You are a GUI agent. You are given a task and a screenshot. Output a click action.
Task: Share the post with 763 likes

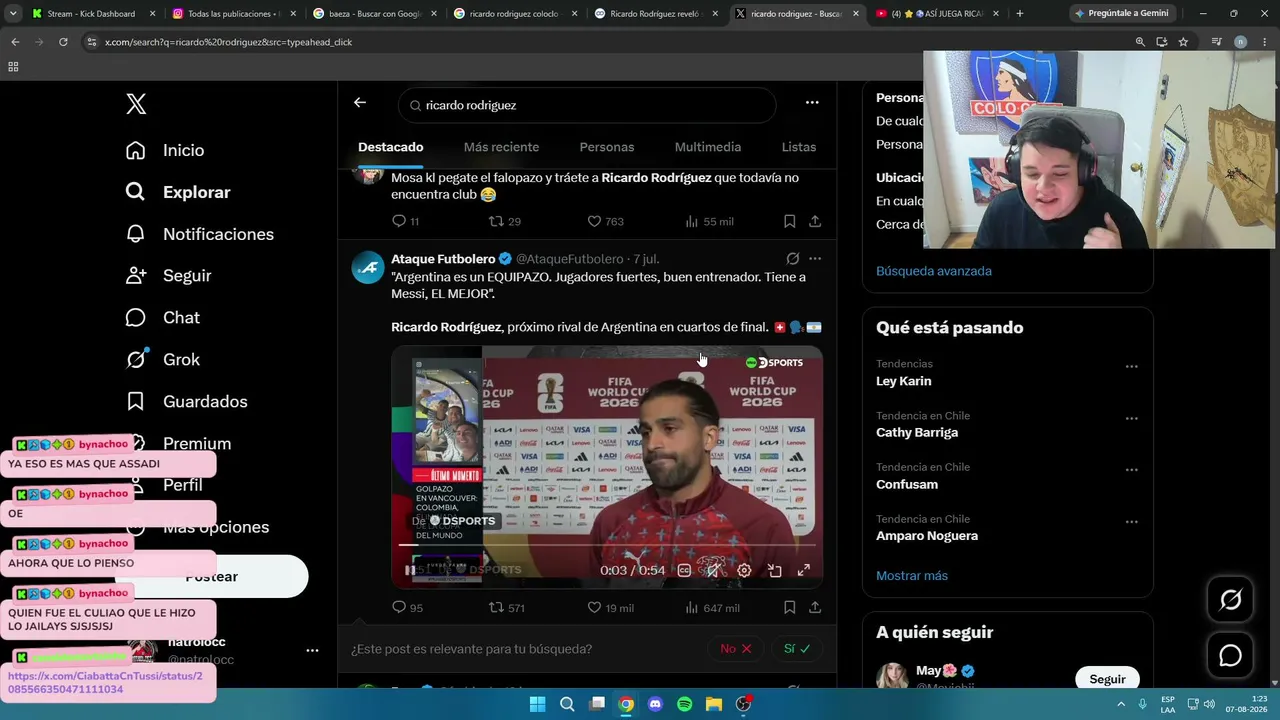click(815, 221)
